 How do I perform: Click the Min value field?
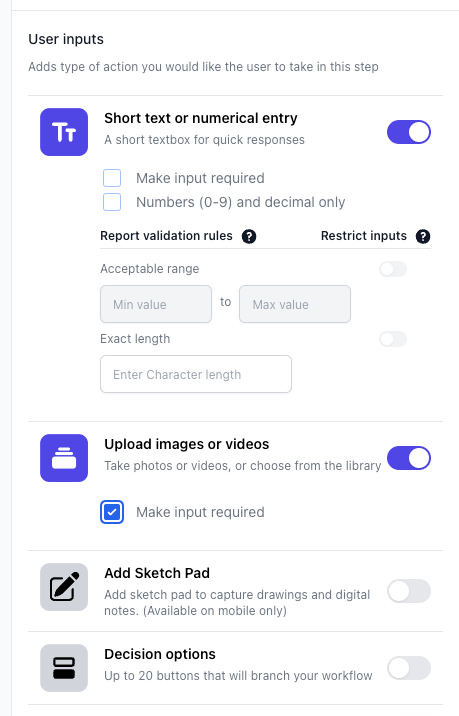click(x=156, y=304)
